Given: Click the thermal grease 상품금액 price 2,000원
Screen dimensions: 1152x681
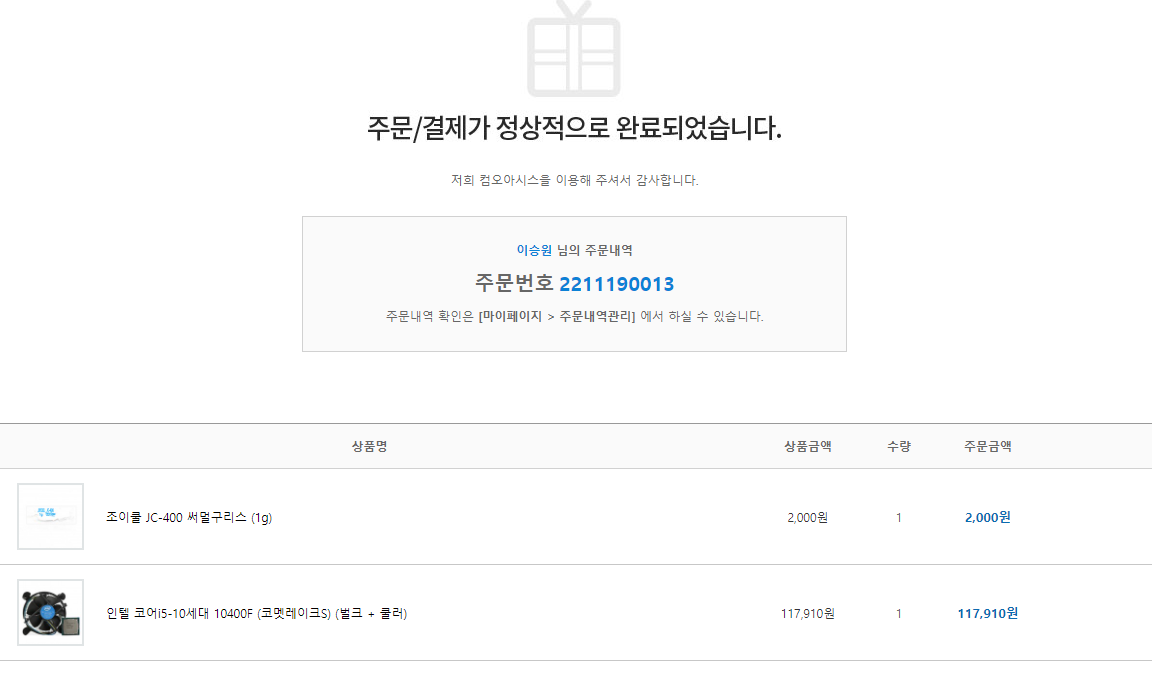Looking at the screenshot, I should [x=808, y=518].
